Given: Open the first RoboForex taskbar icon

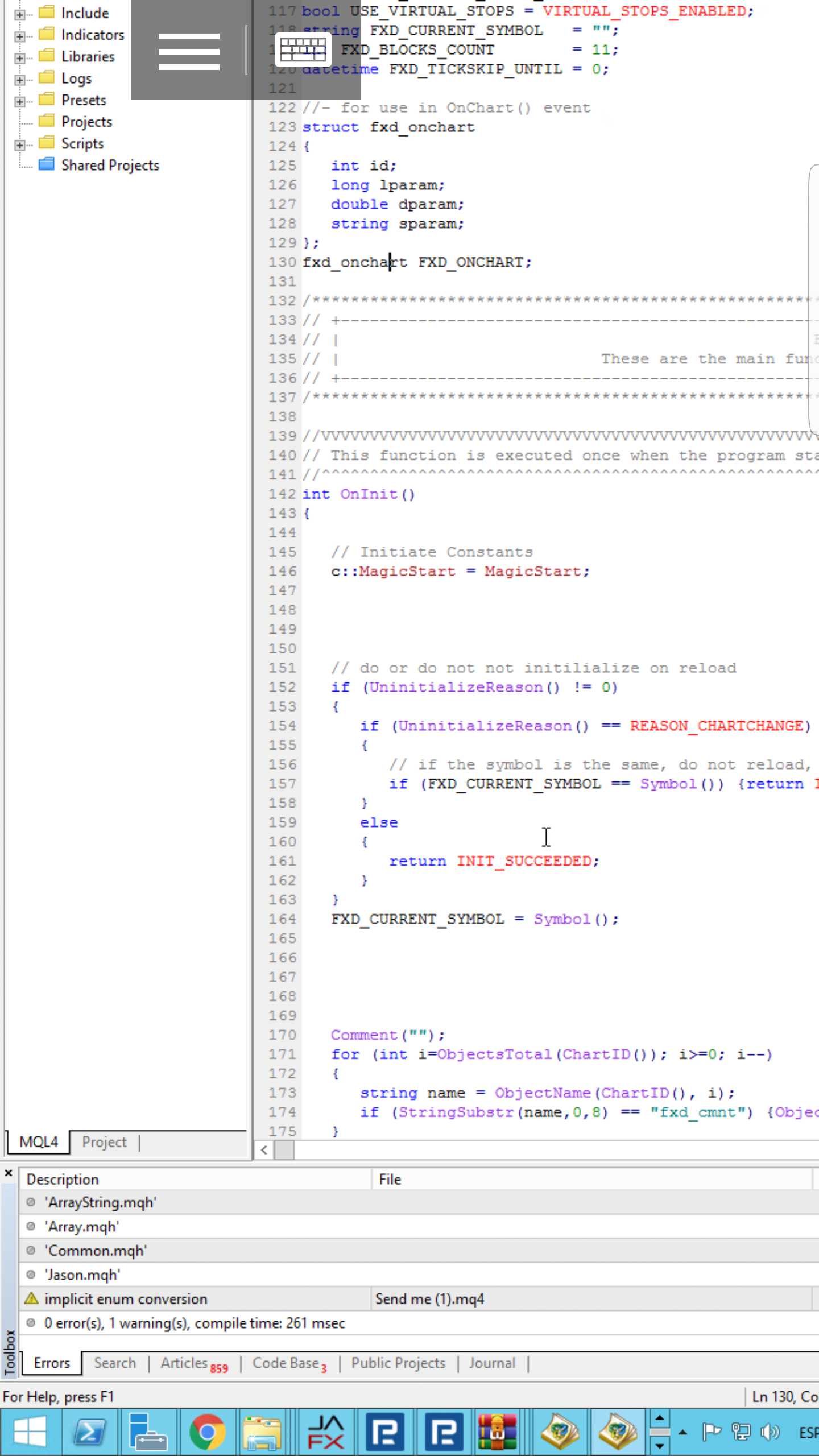Looking at the screenshot, I should (x=385, y=1432).
